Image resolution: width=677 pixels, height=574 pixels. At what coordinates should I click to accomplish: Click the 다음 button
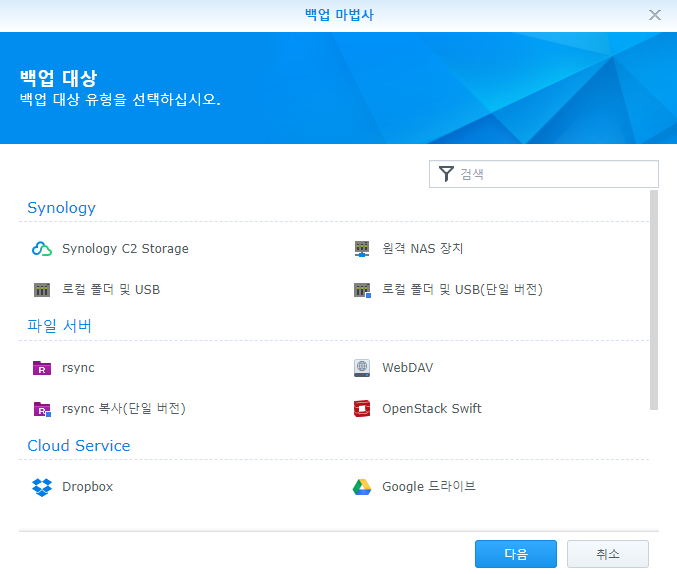click(516, 554)
